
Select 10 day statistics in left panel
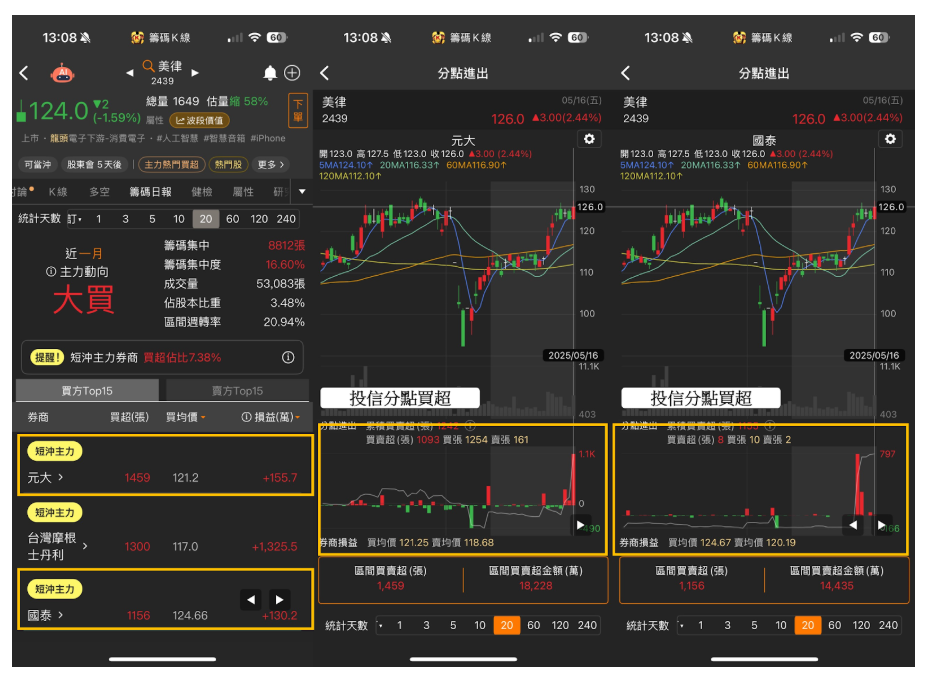[x=179, y=219]
